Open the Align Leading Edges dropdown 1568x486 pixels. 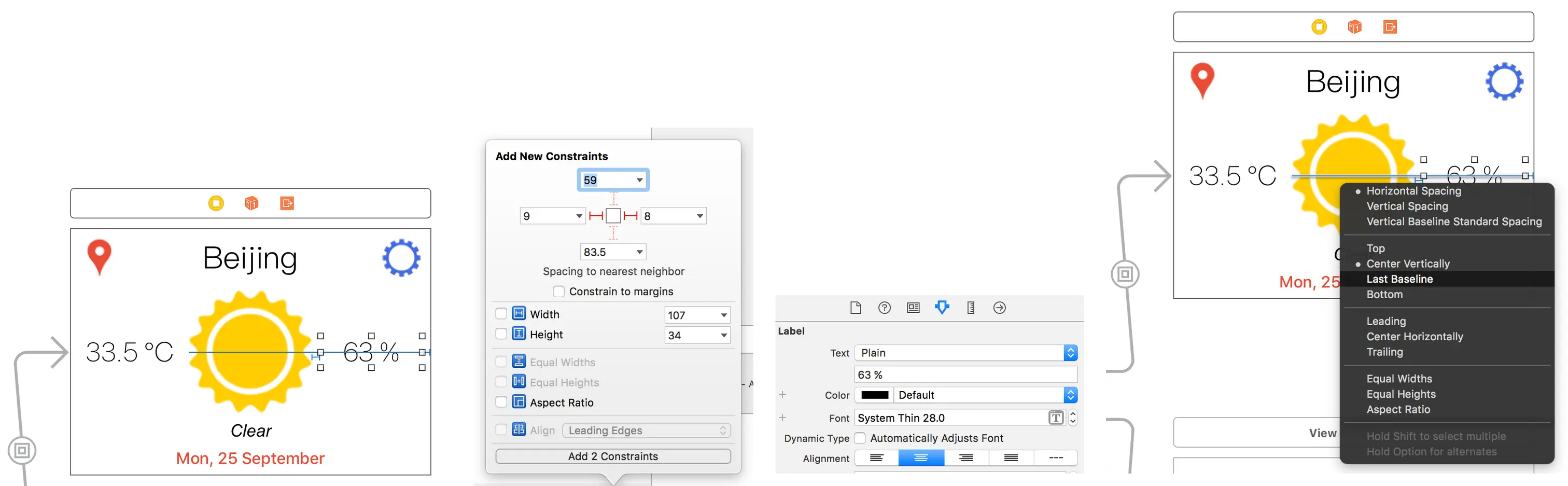coord(647,430)
